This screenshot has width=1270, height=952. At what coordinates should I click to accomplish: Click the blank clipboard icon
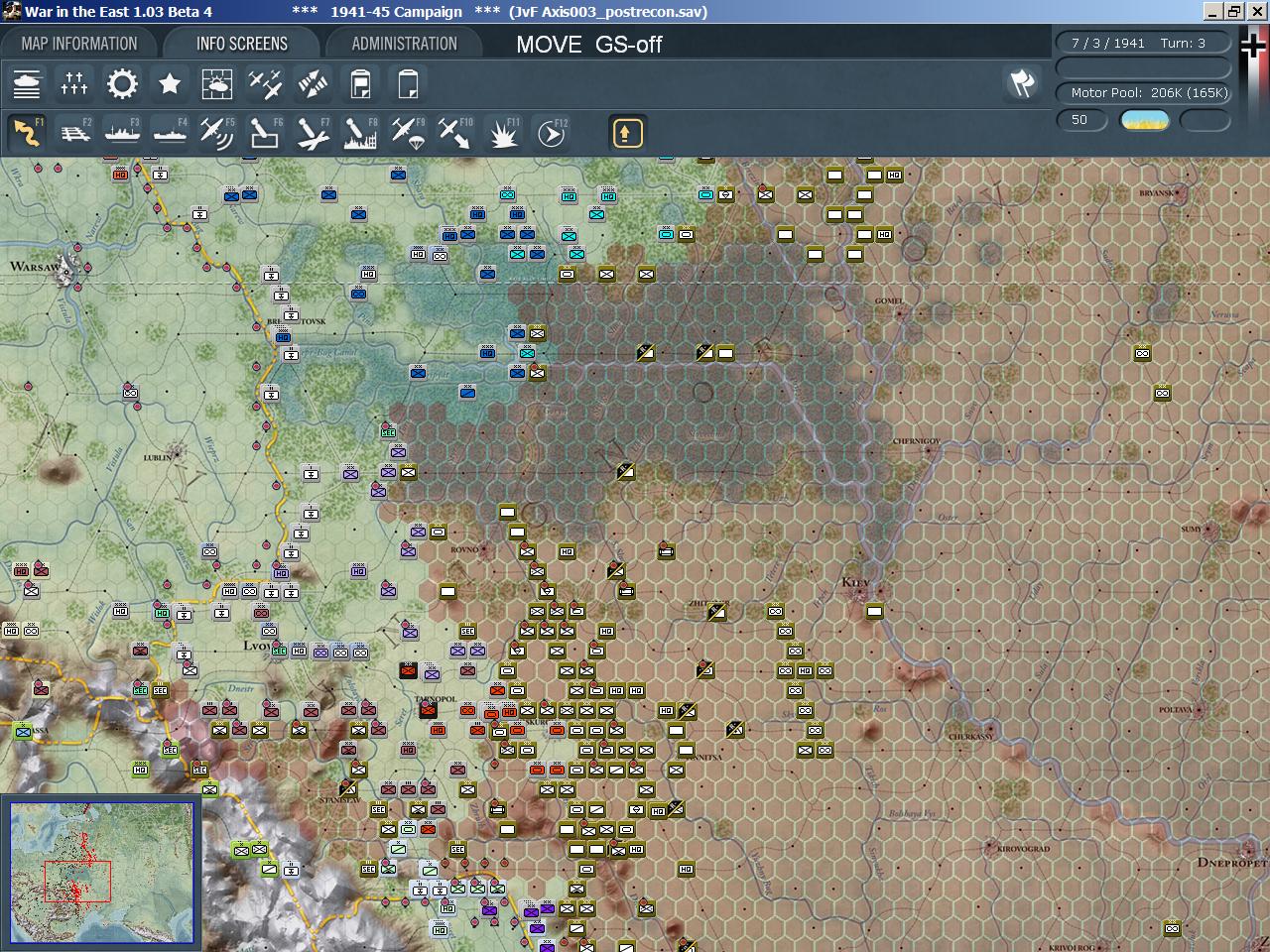tap(408, 84)
